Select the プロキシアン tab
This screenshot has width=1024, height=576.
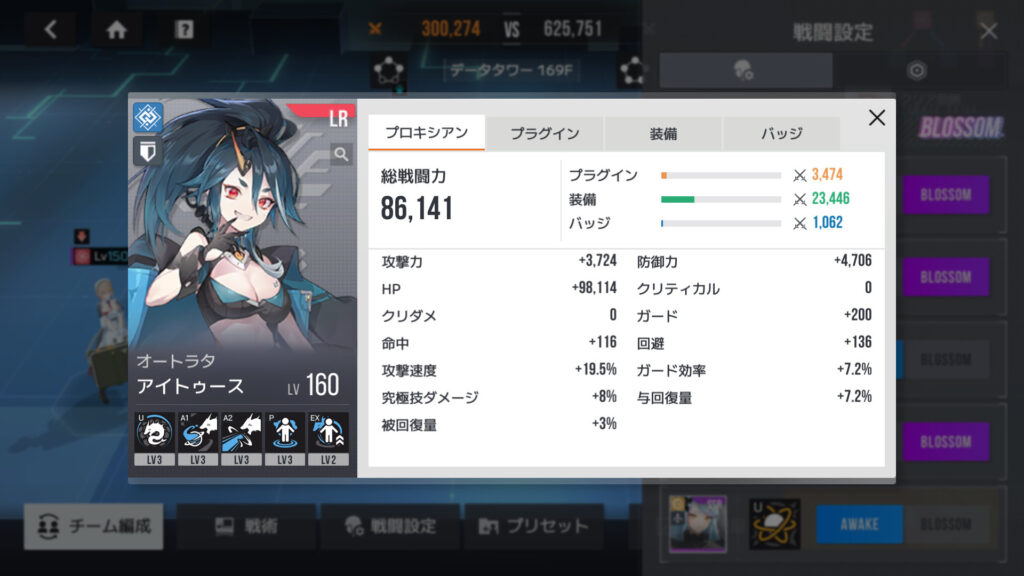click(426, 133)
